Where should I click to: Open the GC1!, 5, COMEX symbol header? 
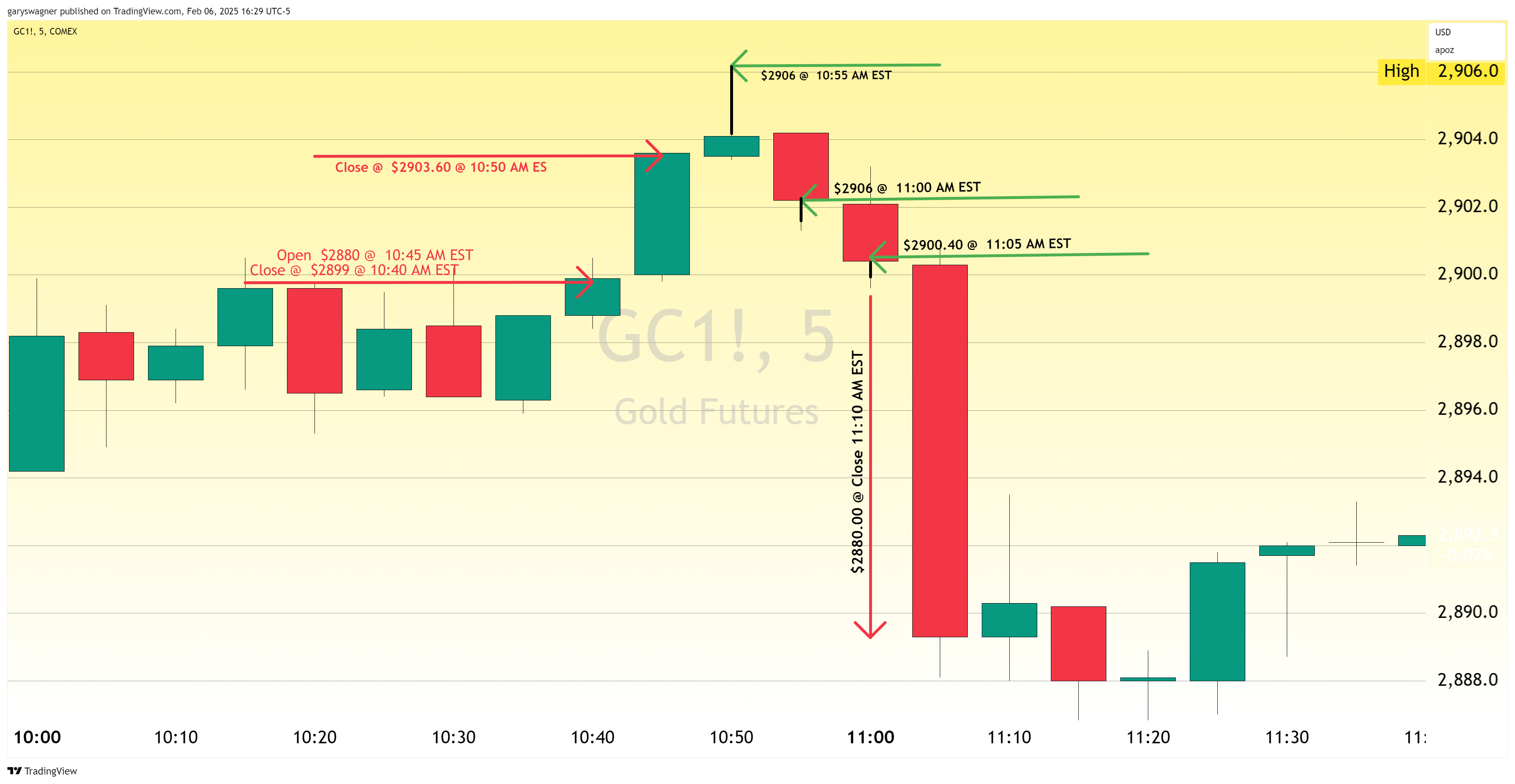(45, 31)
